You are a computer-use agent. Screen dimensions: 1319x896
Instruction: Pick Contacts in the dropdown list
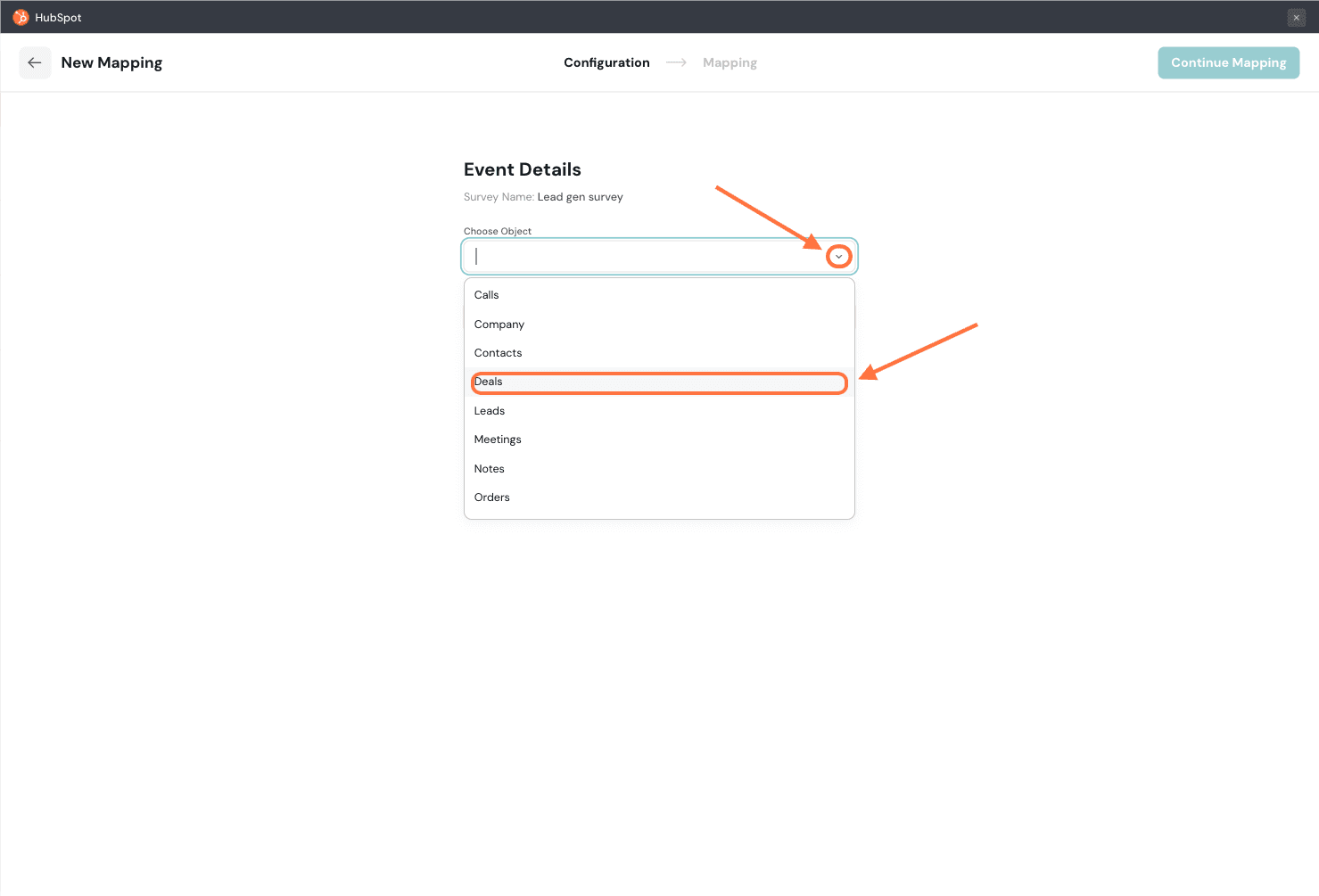point(499,353)
